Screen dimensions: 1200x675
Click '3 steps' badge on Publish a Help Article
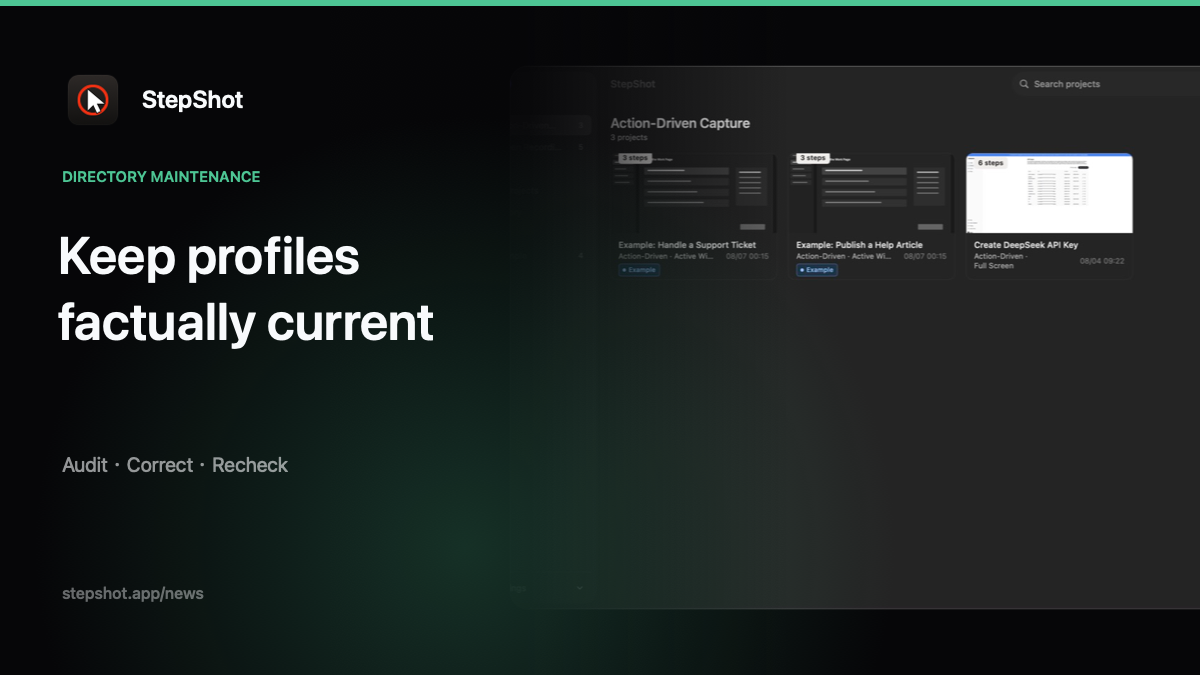tap(812, 158)
